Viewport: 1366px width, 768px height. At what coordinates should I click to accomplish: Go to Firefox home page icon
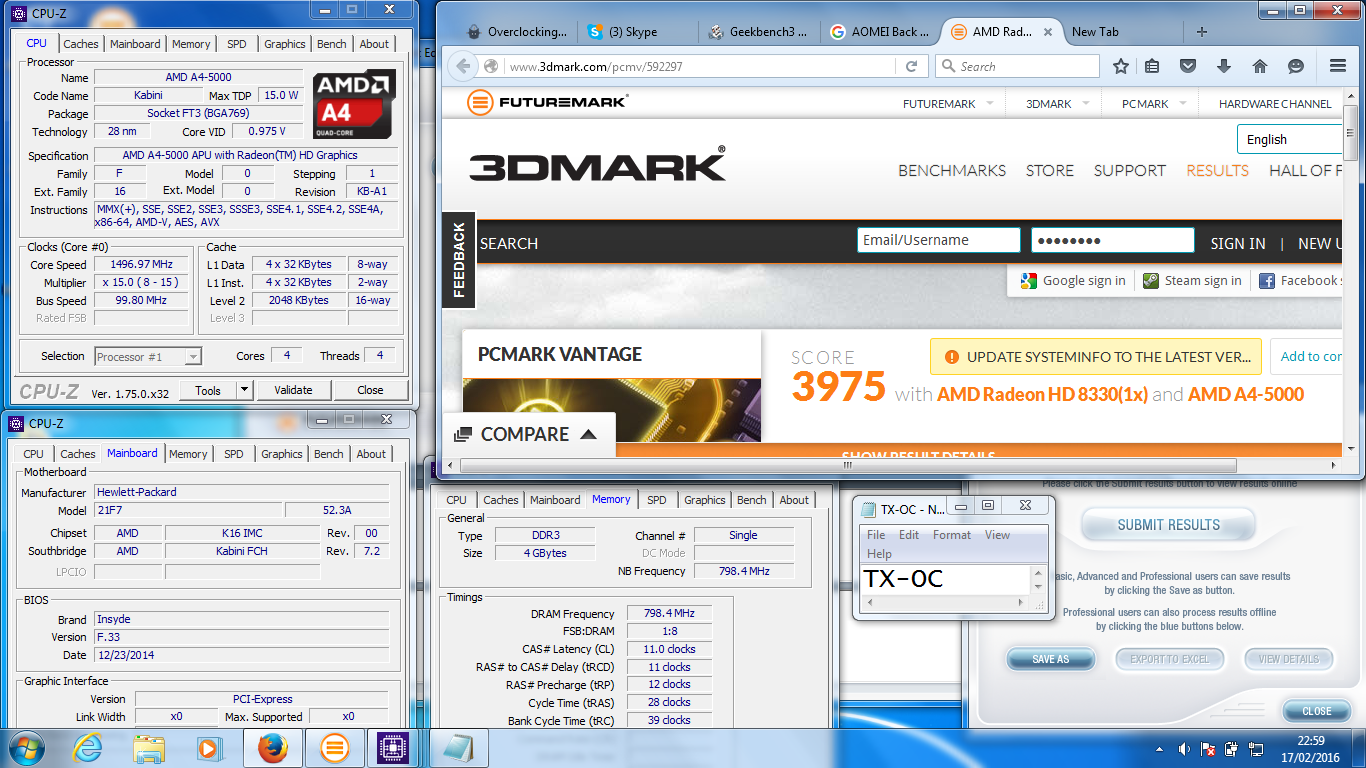point(1259,67)
